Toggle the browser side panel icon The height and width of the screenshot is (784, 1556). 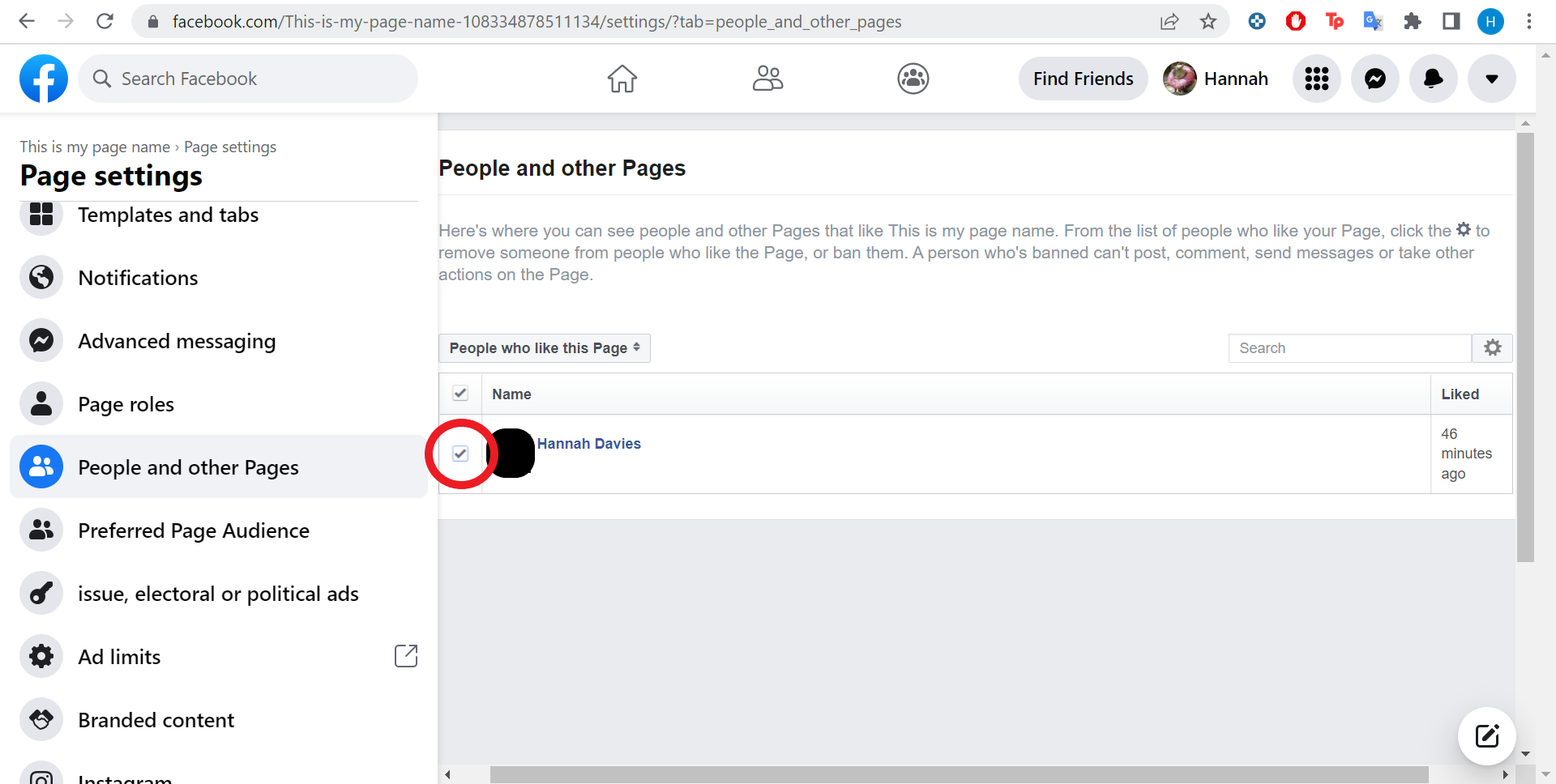(x=1451, y=22)
